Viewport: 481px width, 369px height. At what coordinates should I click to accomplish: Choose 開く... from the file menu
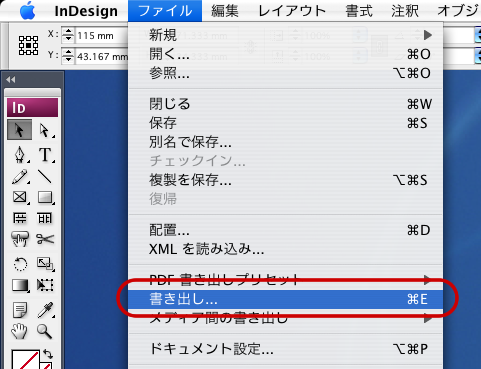(x=286, y=54)
